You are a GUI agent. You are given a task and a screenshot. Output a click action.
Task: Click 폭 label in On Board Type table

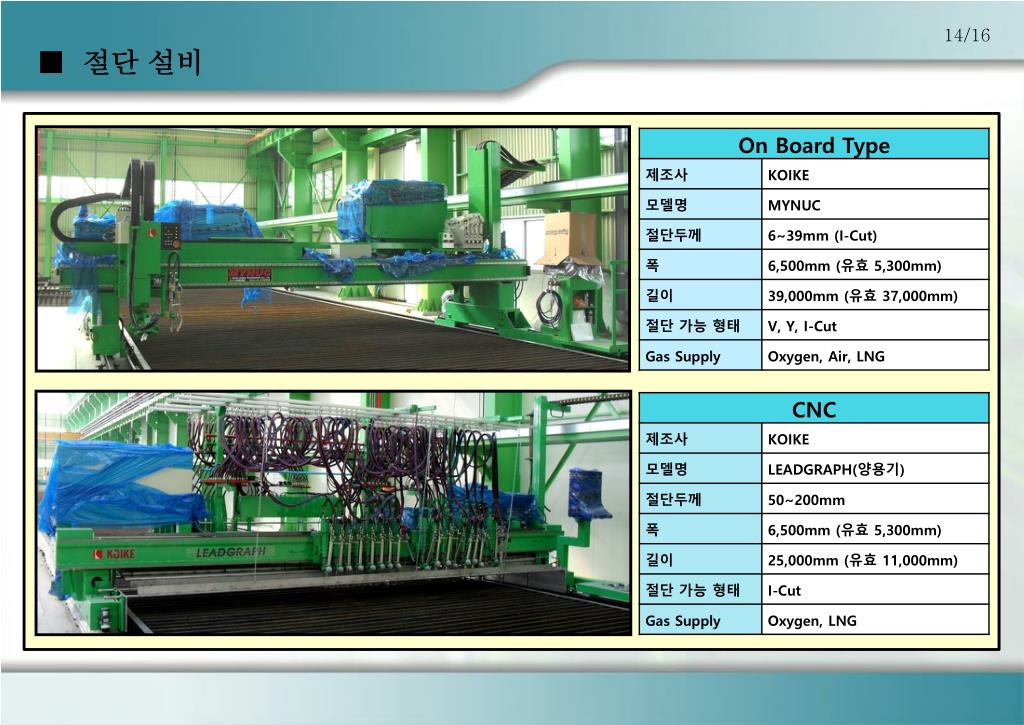click(652, 265)
